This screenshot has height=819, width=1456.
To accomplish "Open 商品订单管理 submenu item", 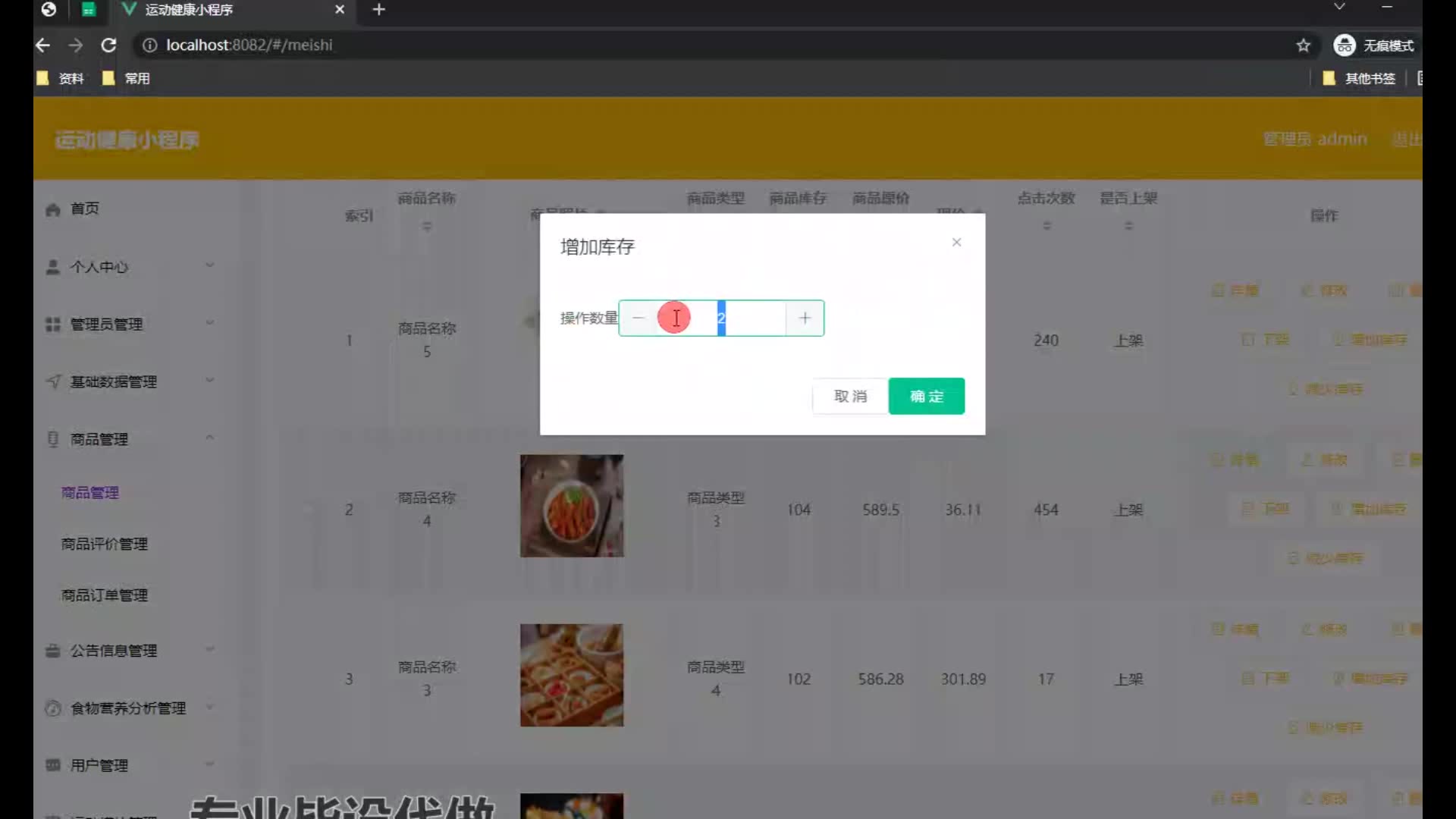I will click(x=105, y=595).
